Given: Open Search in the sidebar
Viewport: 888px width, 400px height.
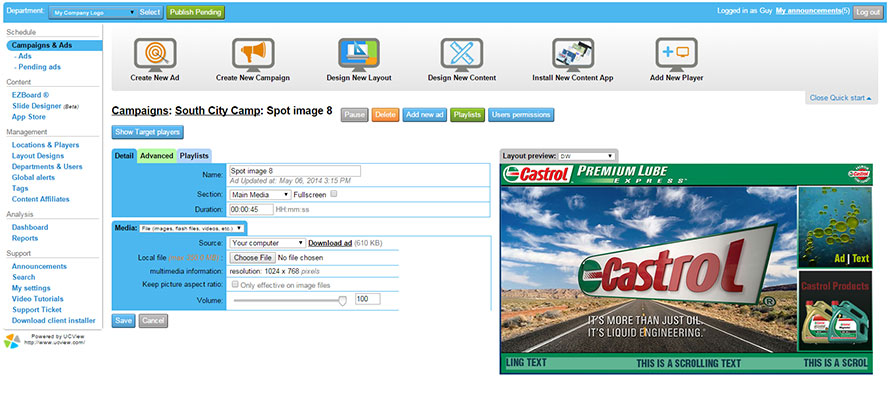Looking at the screenshot, I should pos(24,277).
